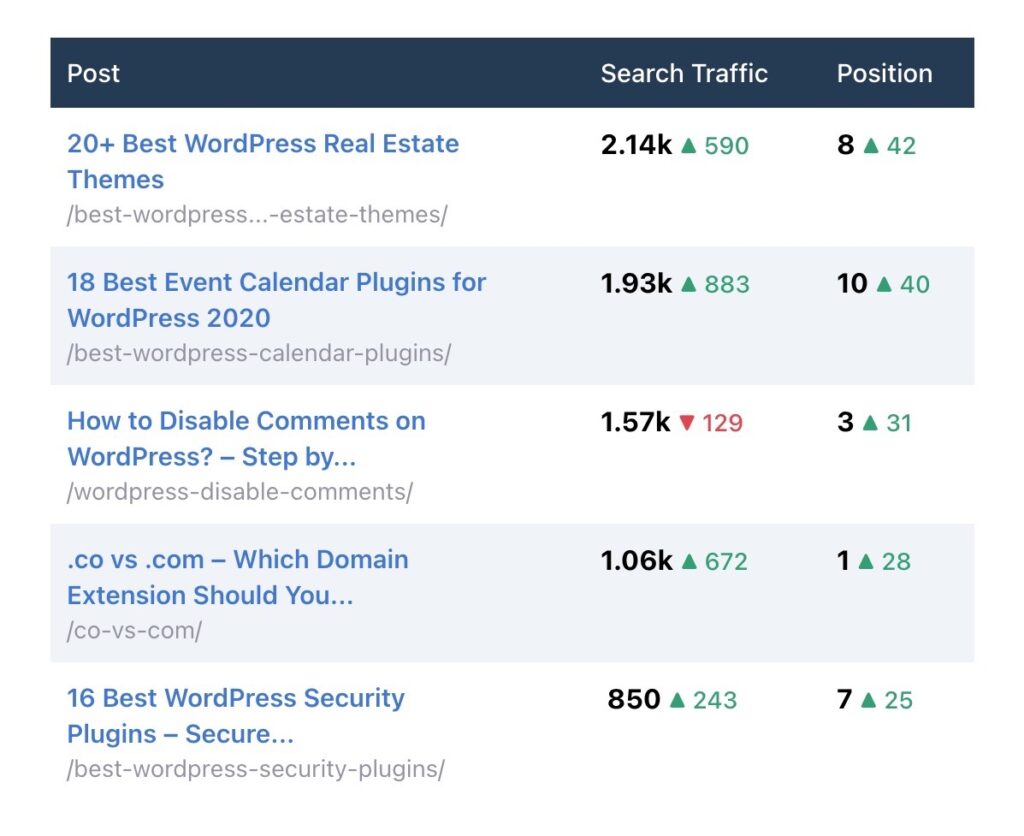The width and height of the screenshot is (1024, 836).
Task: Click the up arrow beside position change 25
Action: coord(871,699)
